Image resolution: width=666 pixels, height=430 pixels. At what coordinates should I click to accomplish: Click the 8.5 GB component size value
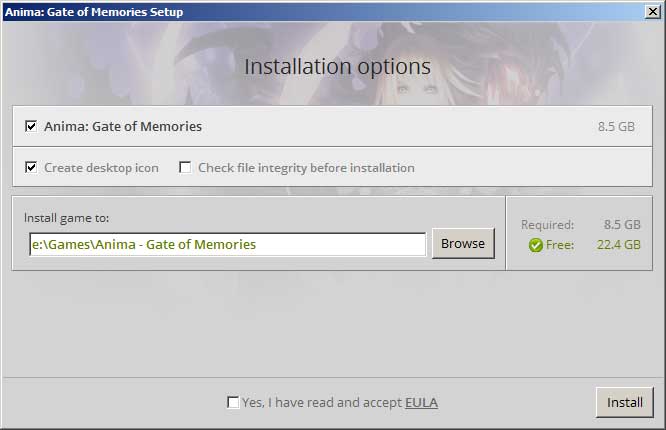[616, 127]
